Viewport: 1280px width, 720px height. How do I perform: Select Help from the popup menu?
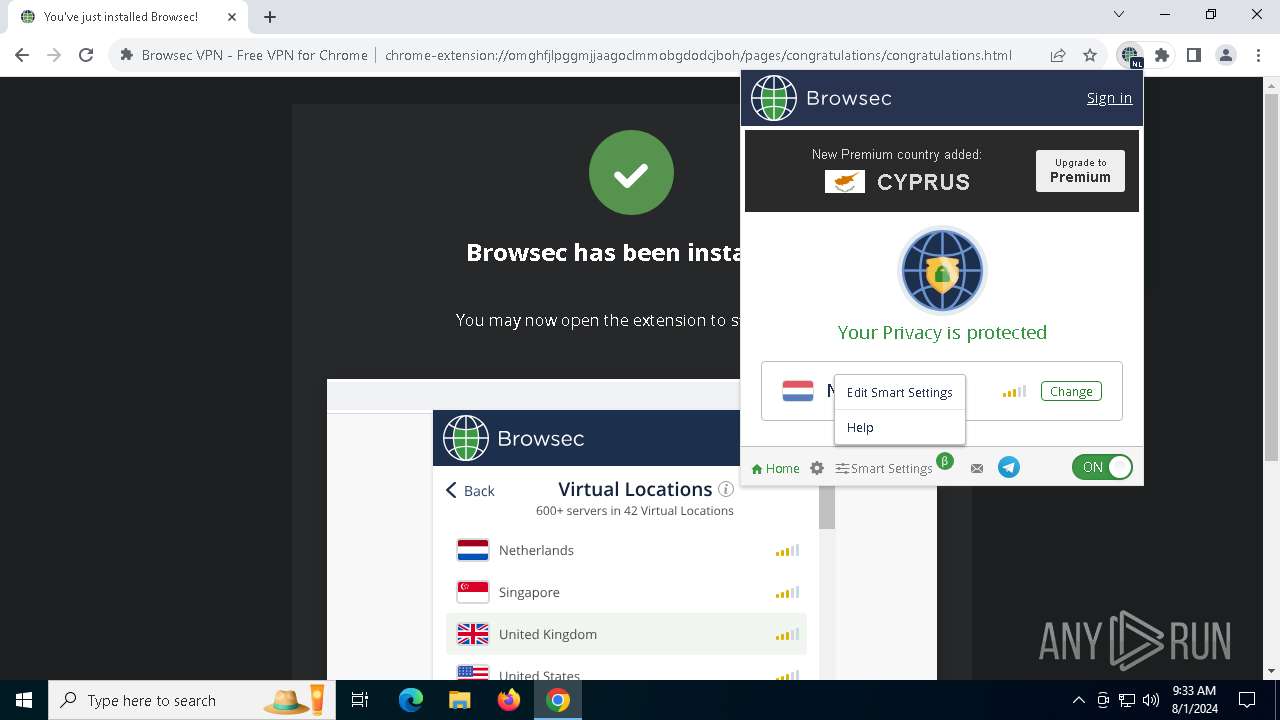(899, 427)
